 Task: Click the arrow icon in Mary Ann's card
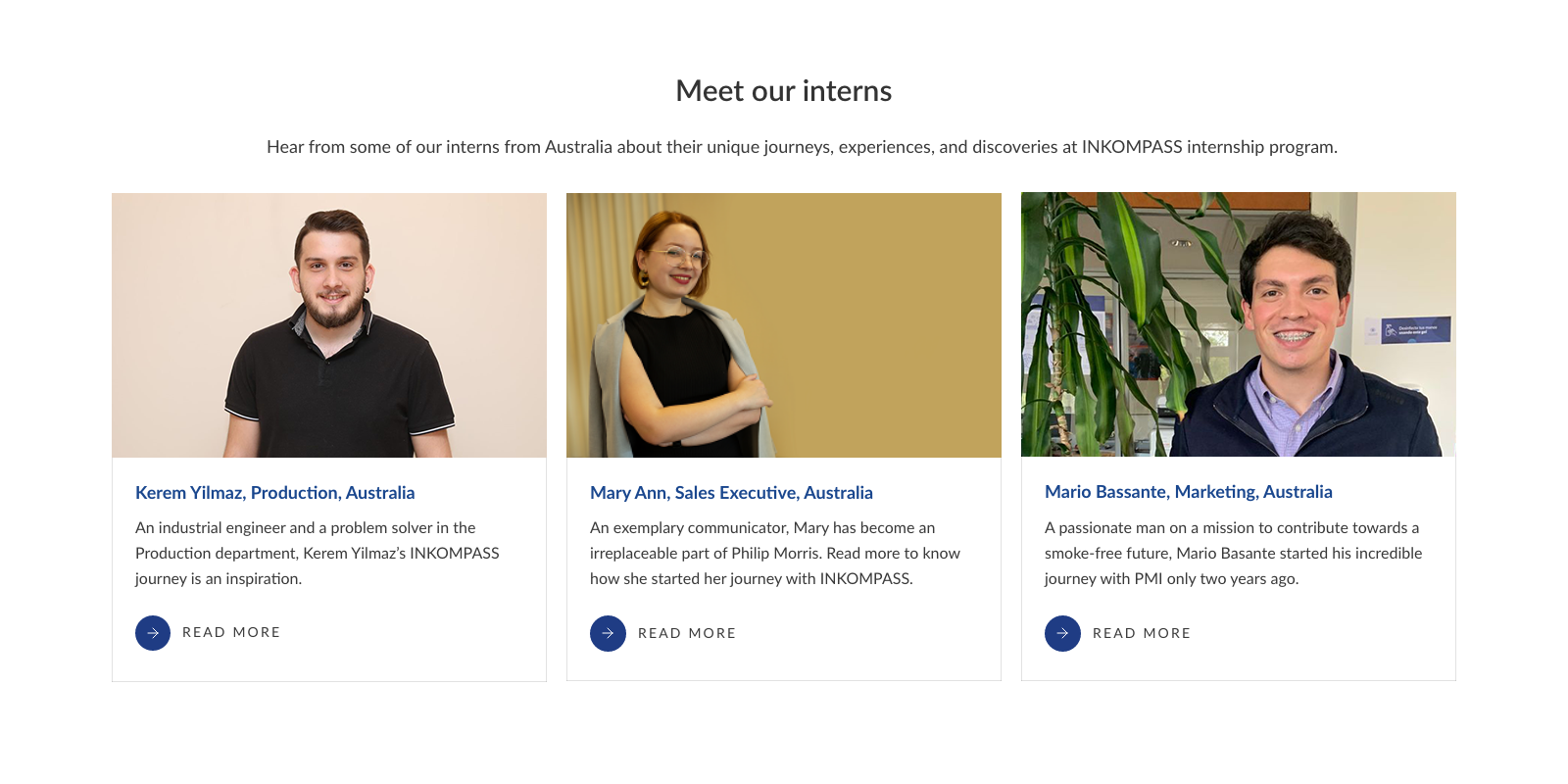pyautogui.click(x=608, y=634)
